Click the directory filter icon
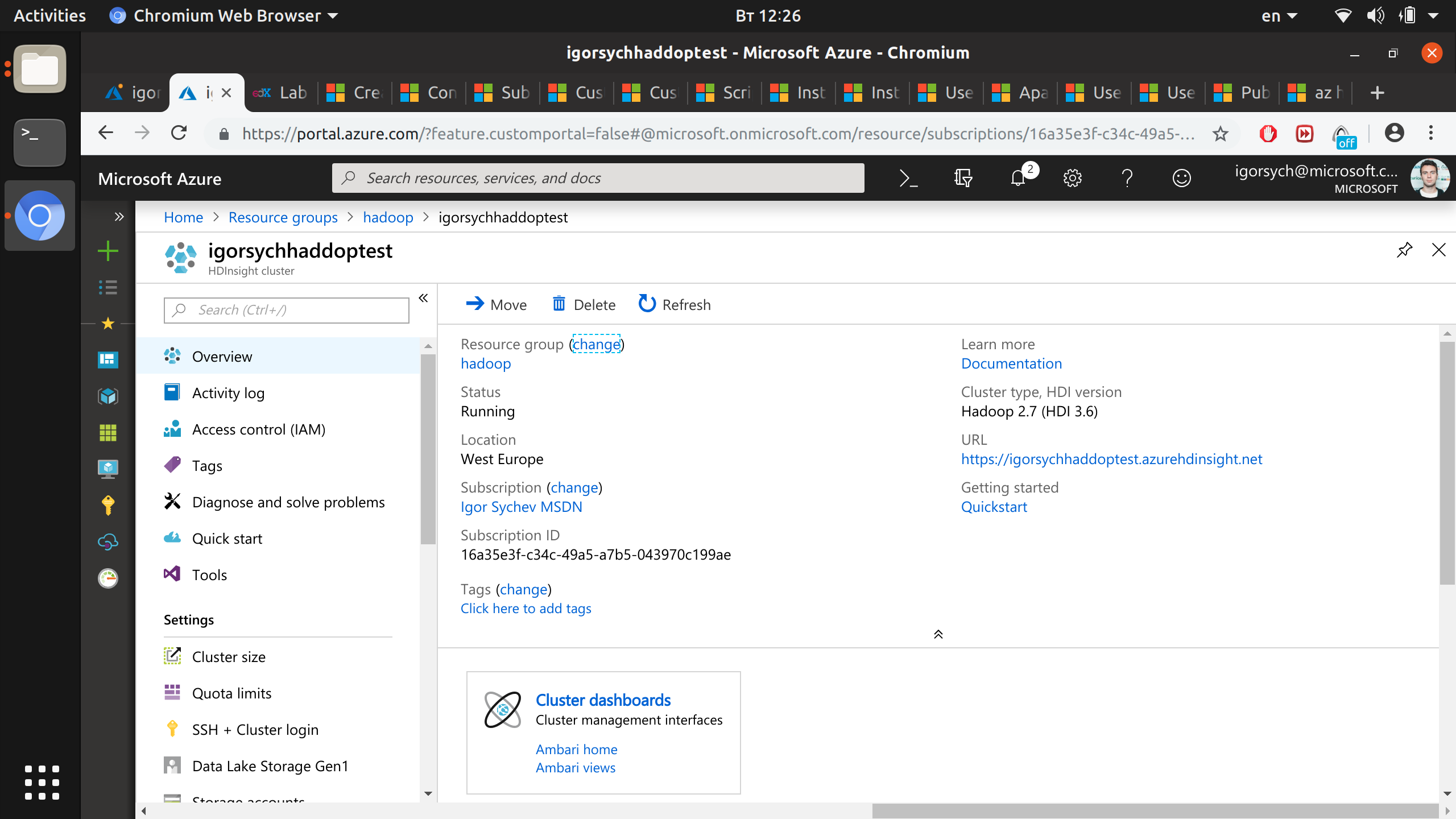Viewport: 1456px width, 819px height. pos(963,178)
